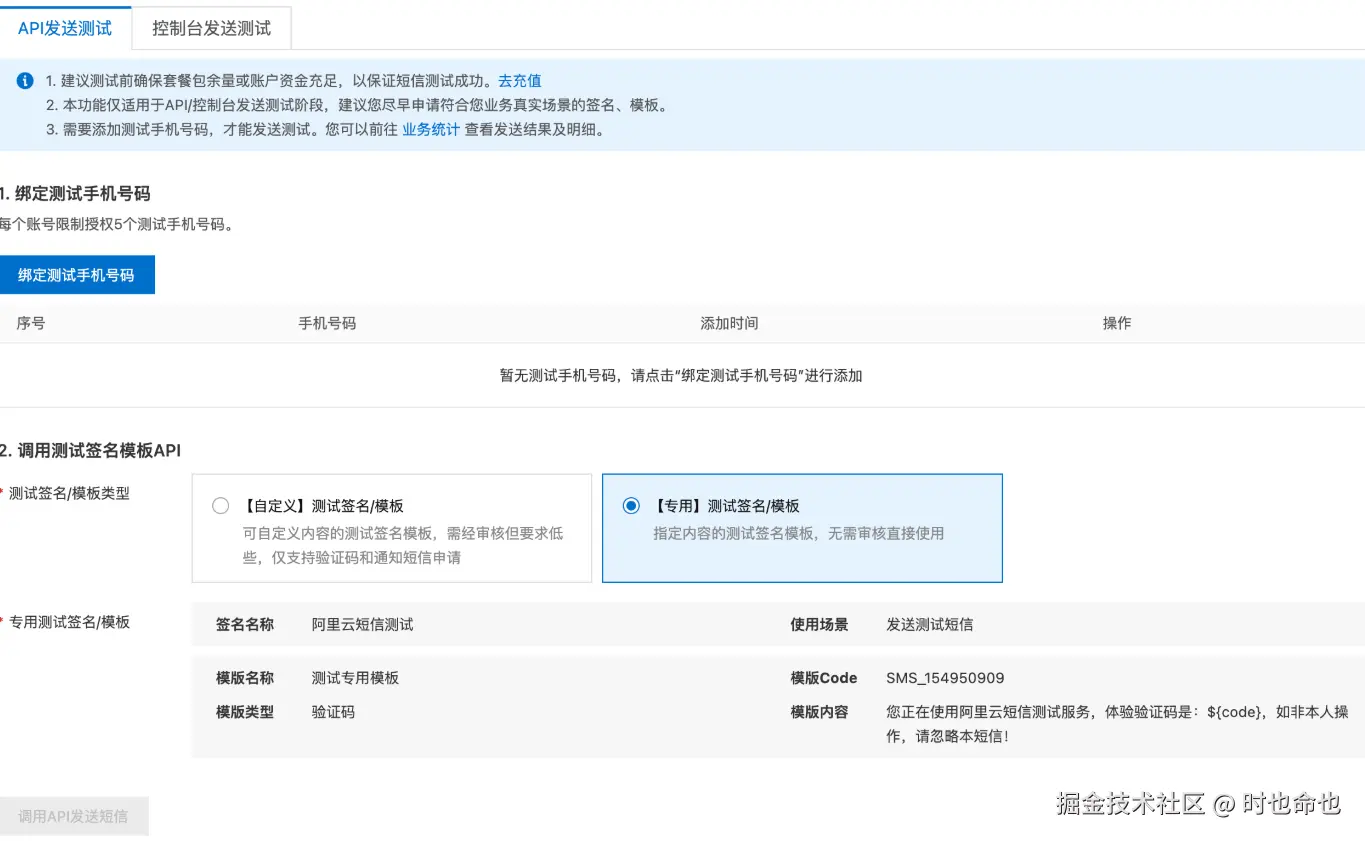Click the blue info icon in notice banner
Screen dimensions: 1365x841
click(x=25, y=81)
